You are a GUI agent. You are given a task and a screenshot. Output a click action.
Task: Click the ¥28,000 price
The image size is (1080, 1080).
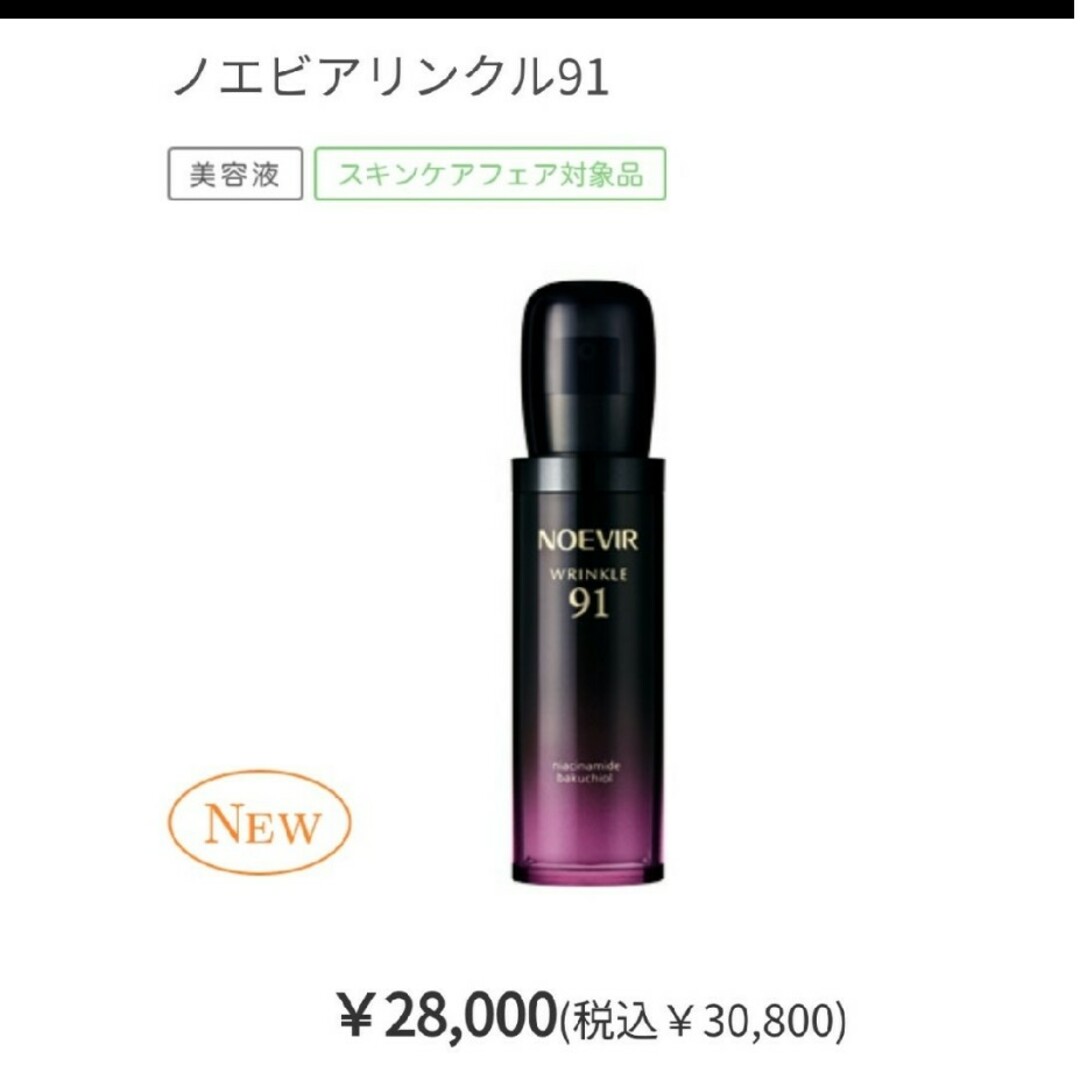click(446, 1014)
